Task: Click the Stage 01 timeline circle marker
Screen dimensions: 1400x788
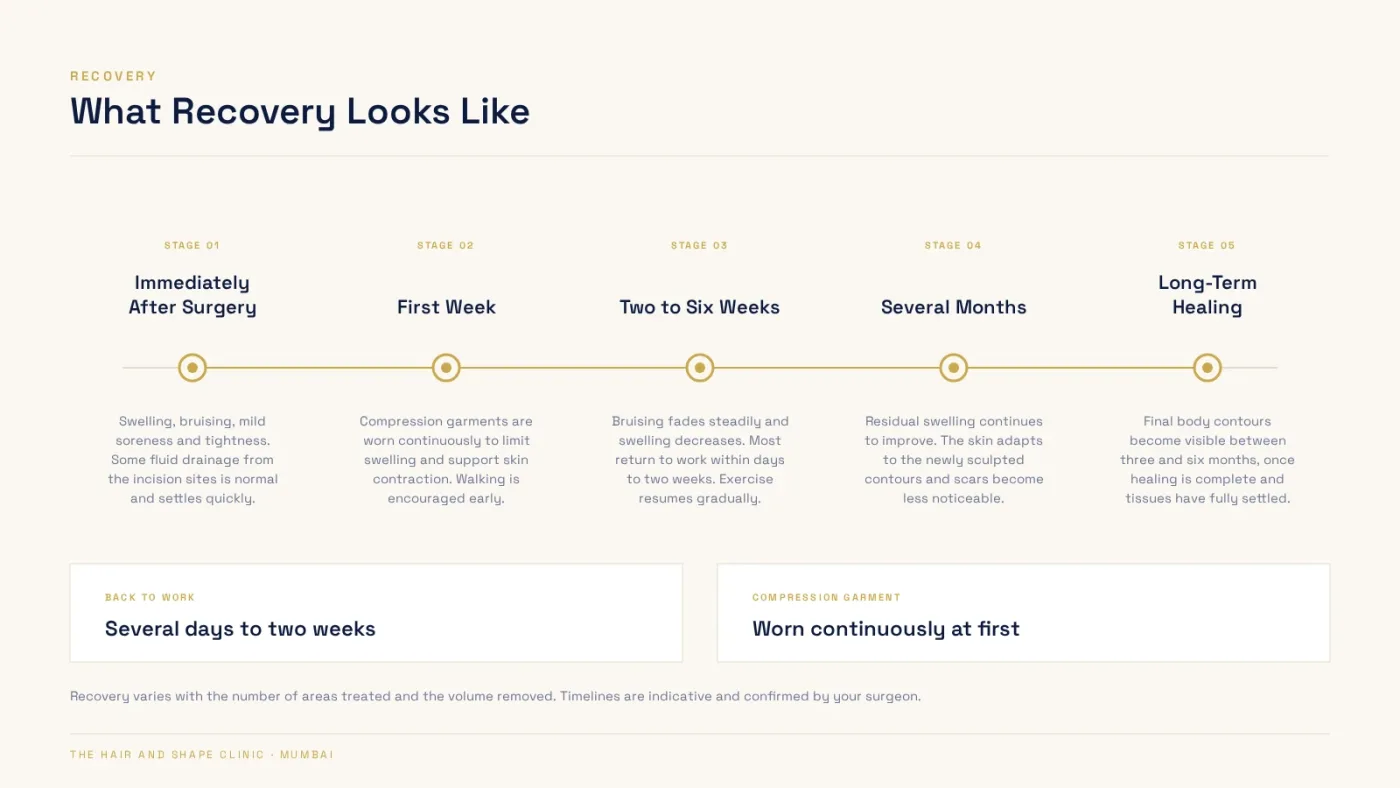Action: [192, 368]
